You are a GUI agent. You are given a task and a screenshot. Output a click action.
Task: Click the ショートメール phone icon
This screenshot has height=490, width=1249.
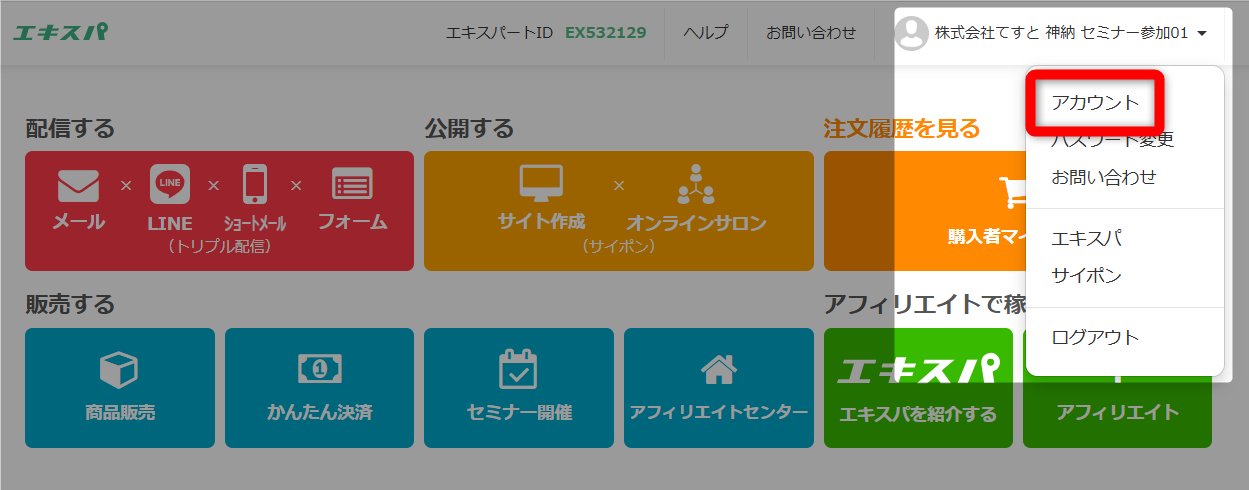pyautogui.click(x=255, y=185)
